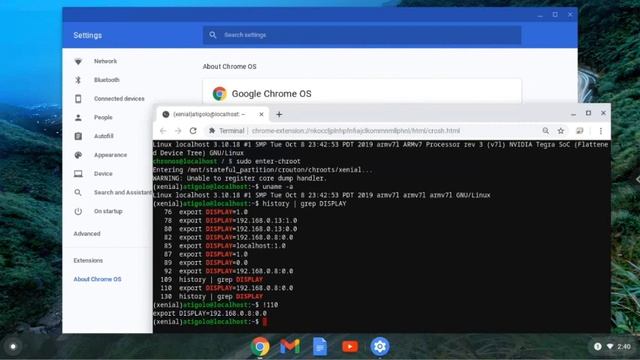This screenshot has width=640, height=360.
Task: Click the clipboard icon beside Autofill
Action: (x=78, y=136)
